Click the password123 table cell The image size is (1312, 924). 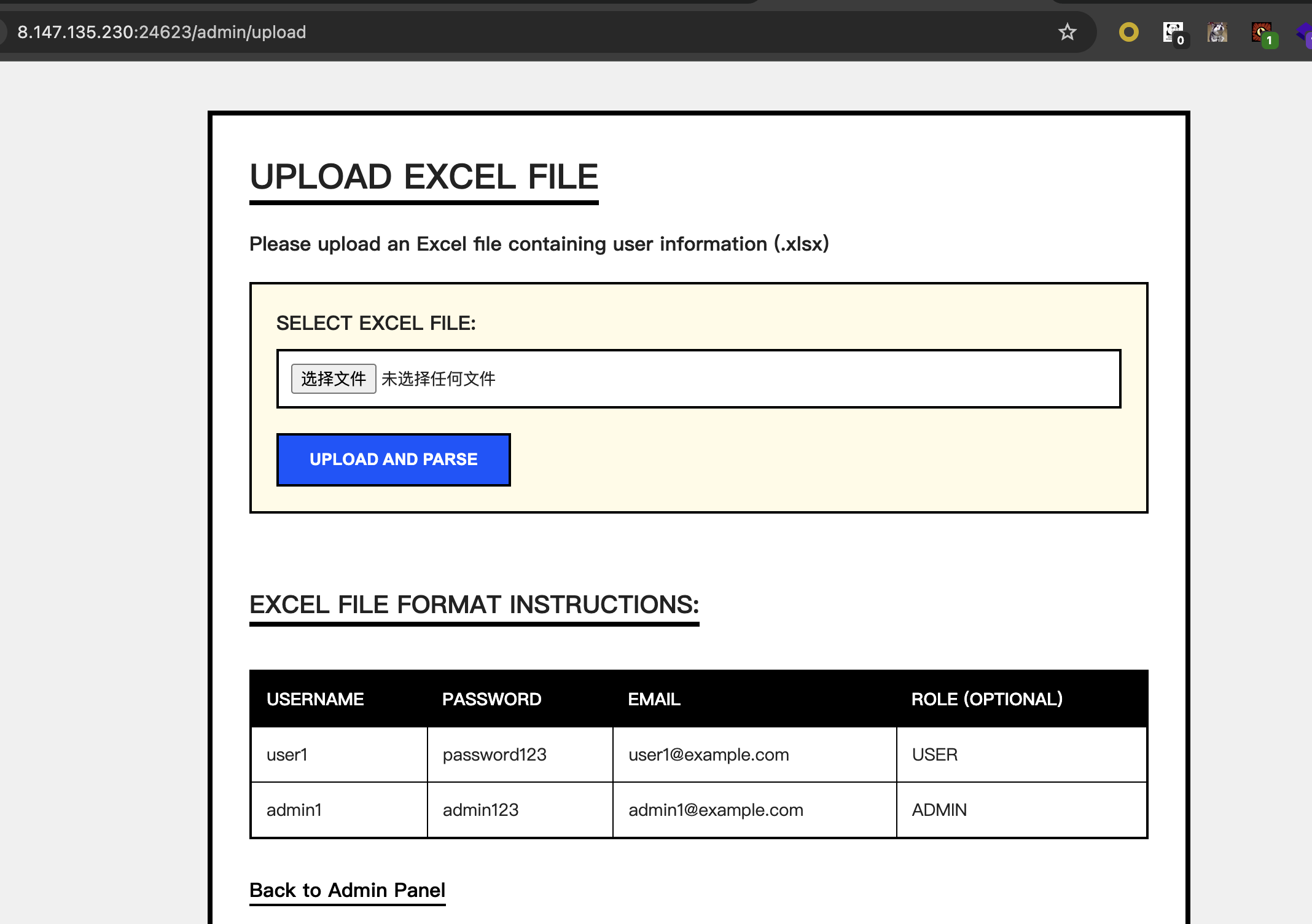tap(494, 754)
